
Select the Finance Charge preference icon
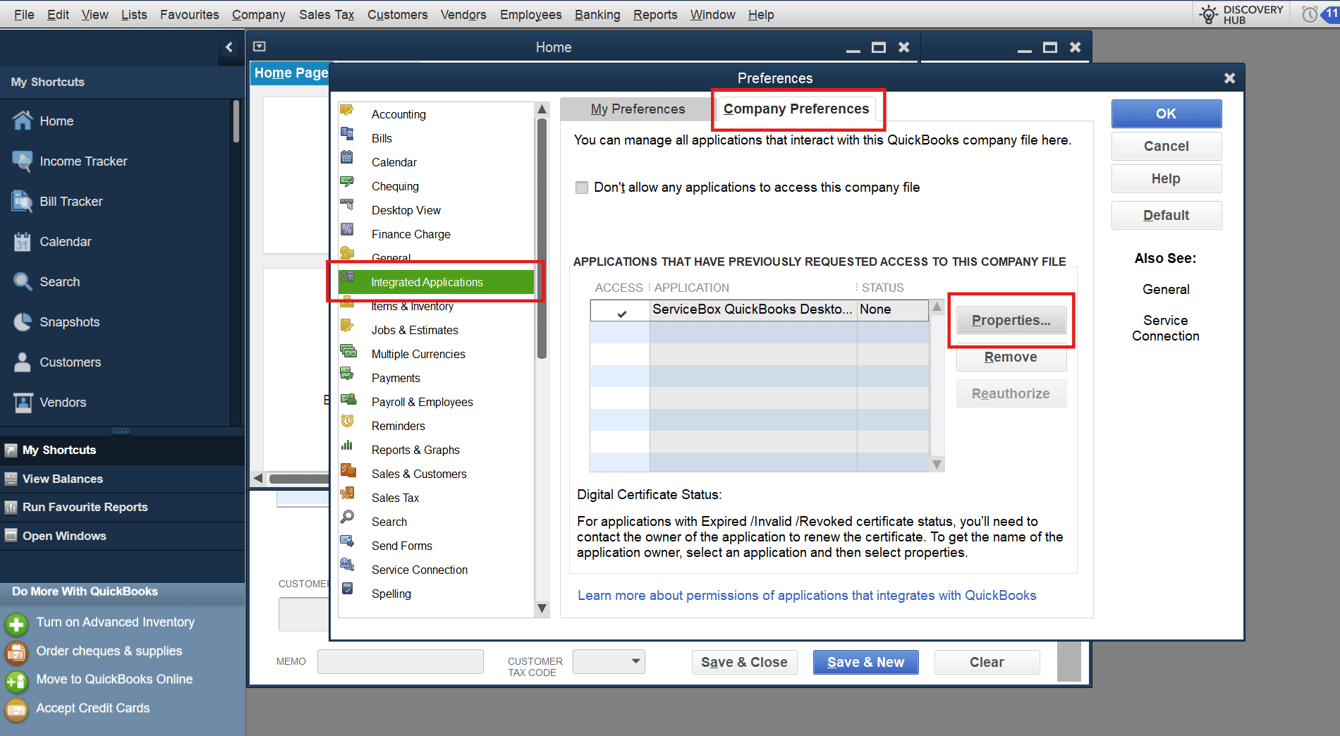tap(347, 230)
